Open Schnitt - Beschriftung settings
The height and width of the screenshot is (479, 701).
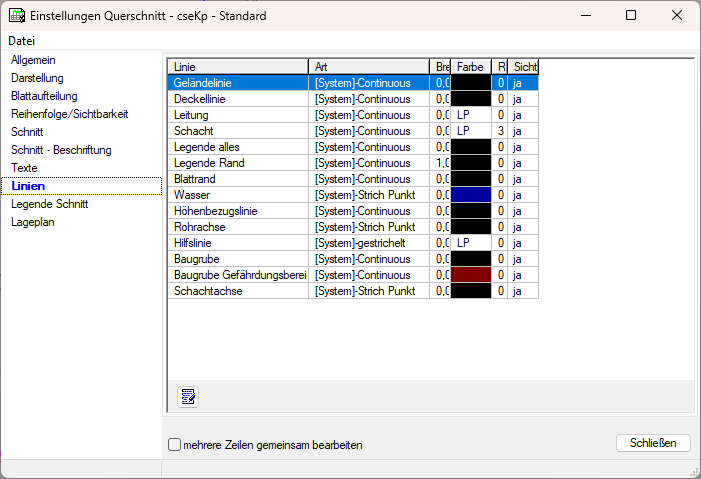click(x=61, y=150)
